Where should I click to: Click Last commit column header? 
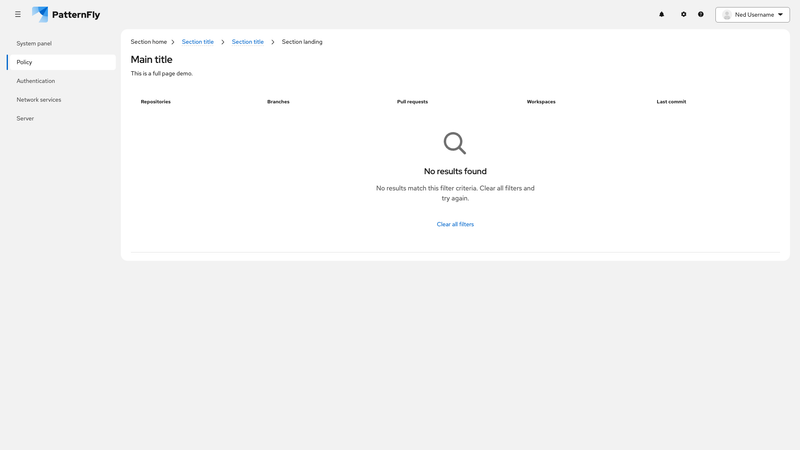[x=671, y=102]
